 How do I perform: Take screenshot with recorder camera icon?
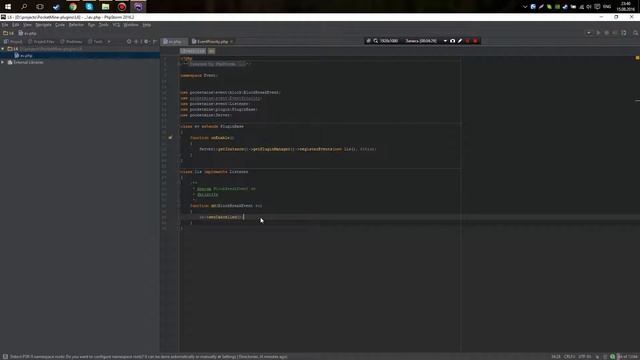point(452,41)
